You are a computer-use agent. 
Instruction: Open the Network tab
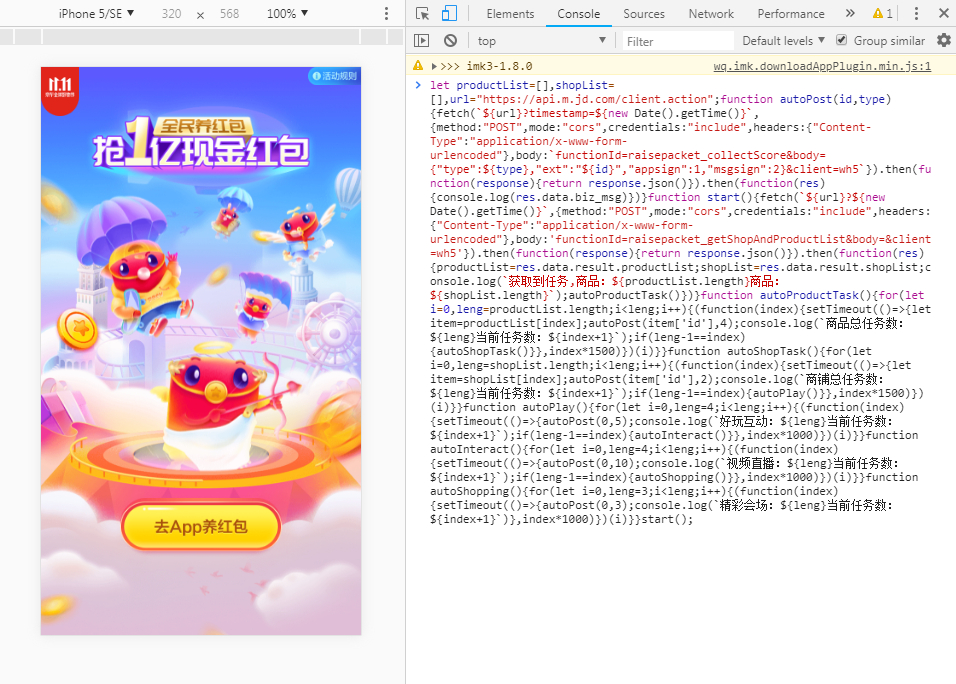pos(711,13)
